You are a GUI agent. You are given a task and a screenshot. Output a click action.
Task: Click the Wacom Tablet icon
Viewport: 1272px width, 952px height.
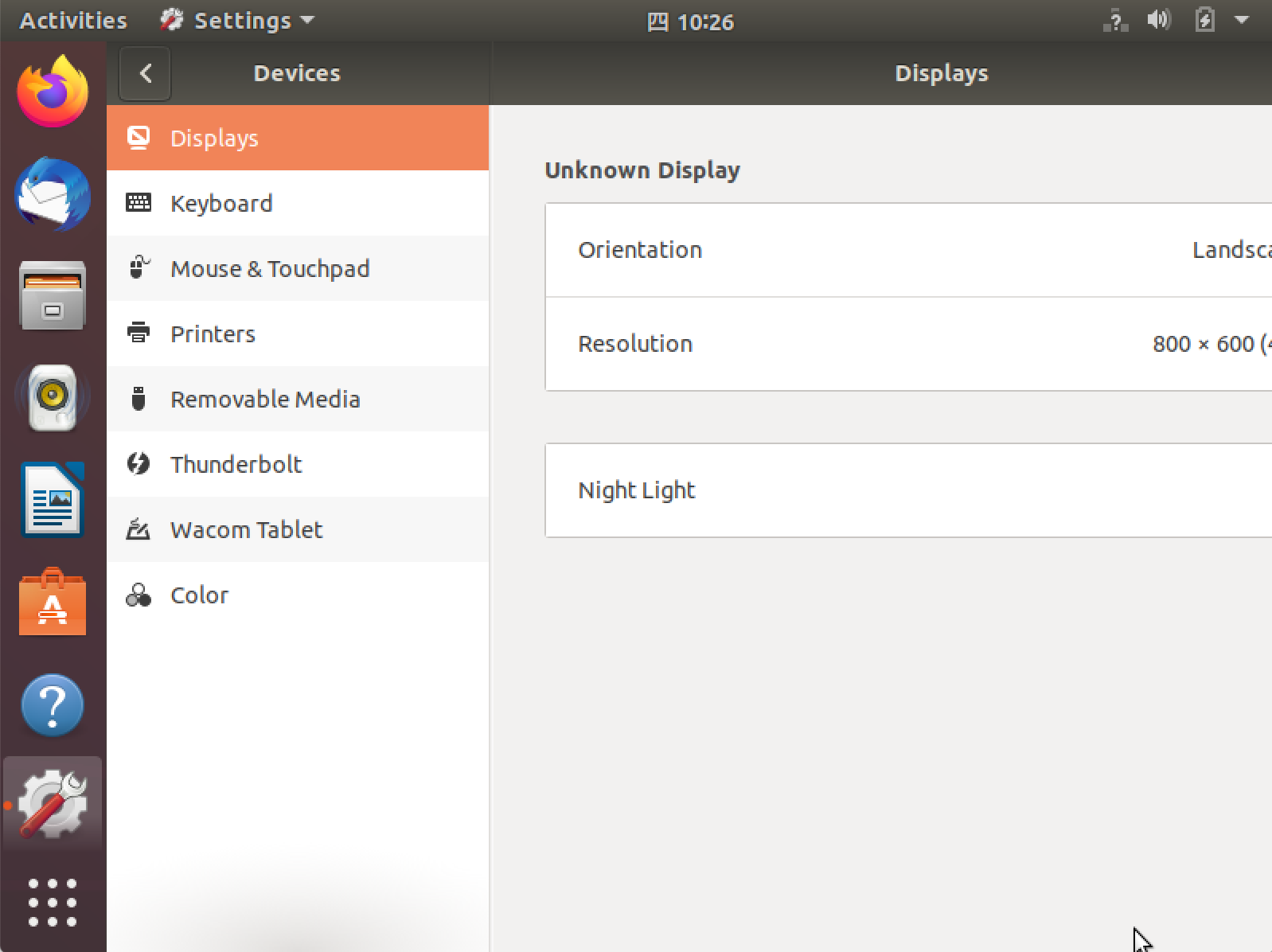pyautogui.click(x=139, y=529)
